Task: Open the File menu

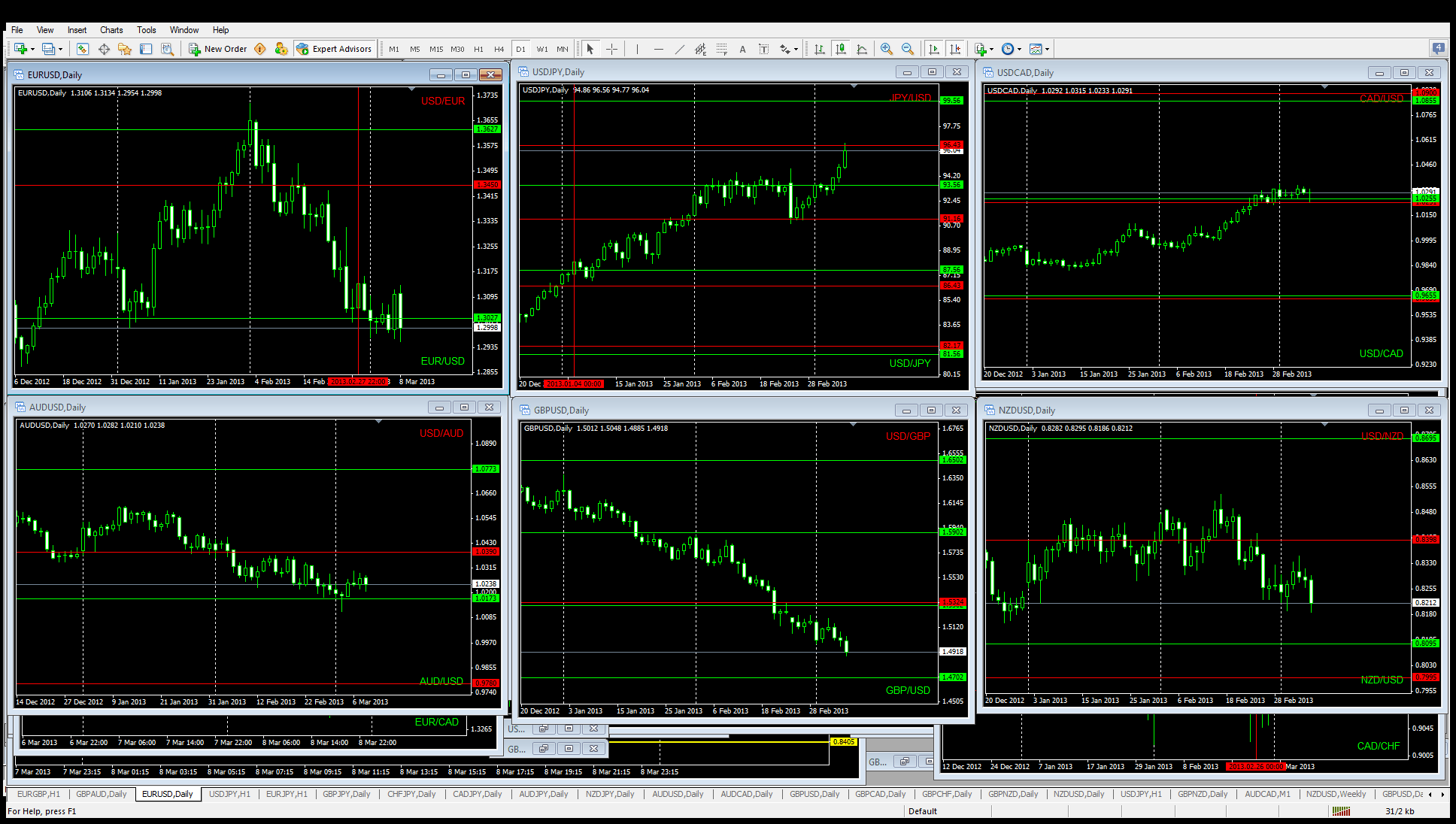Action: coord(17,30)
